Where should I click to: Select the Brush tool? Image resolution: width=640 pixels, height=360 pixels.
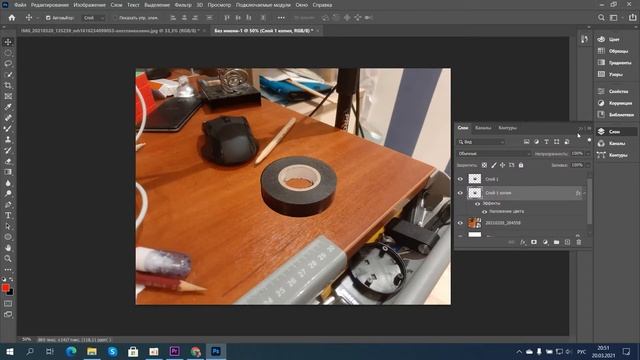click(x=8, y=129)
